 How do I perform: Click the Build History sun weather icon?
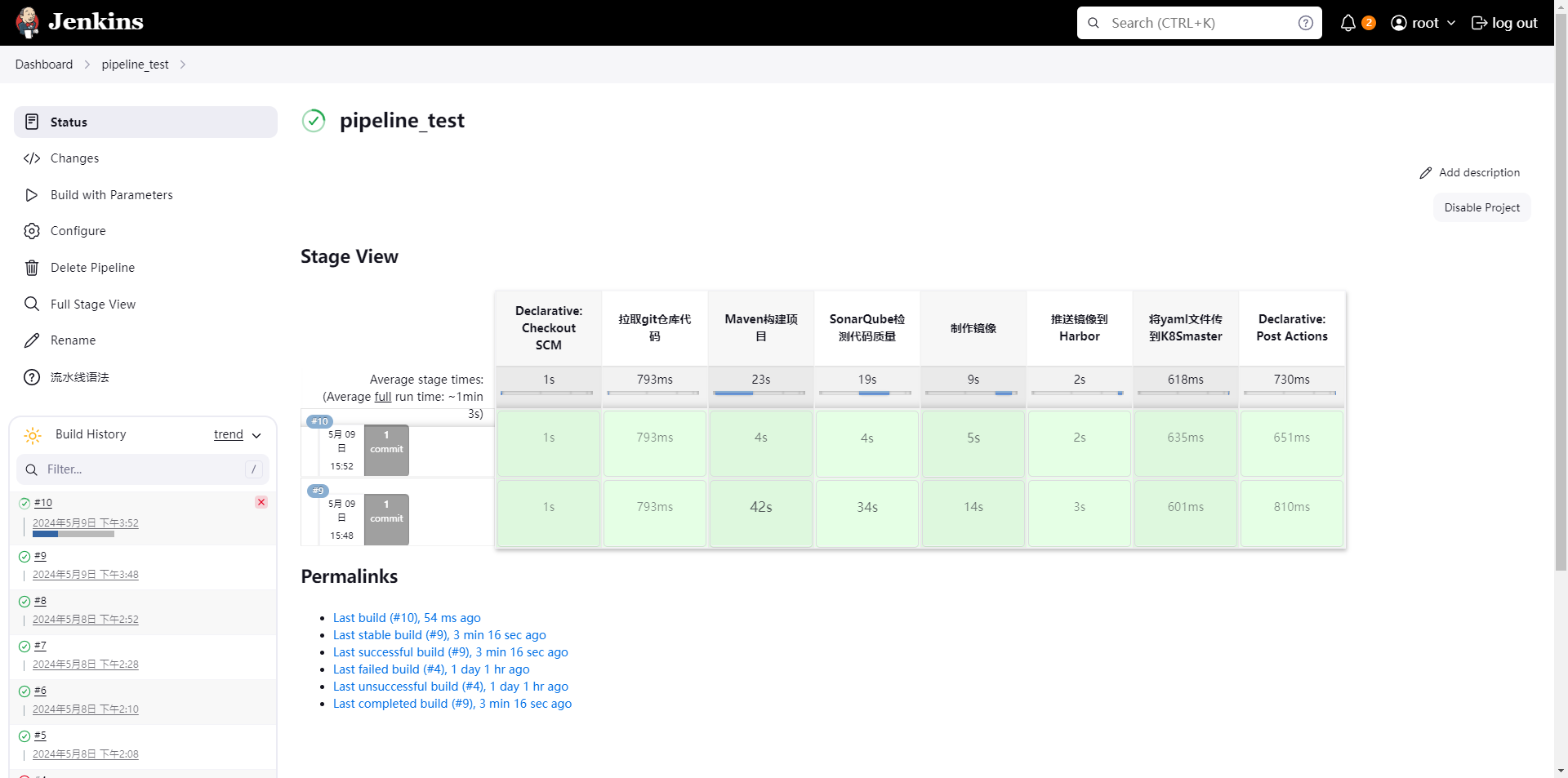pyautogui.click(x=33, y=435)
